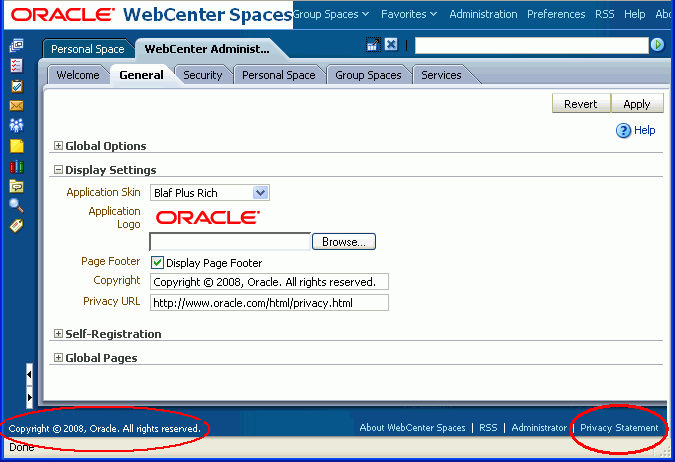Open the Welcome subtab
The height and width of the screenshot is (462, 675).
[78, 75]
